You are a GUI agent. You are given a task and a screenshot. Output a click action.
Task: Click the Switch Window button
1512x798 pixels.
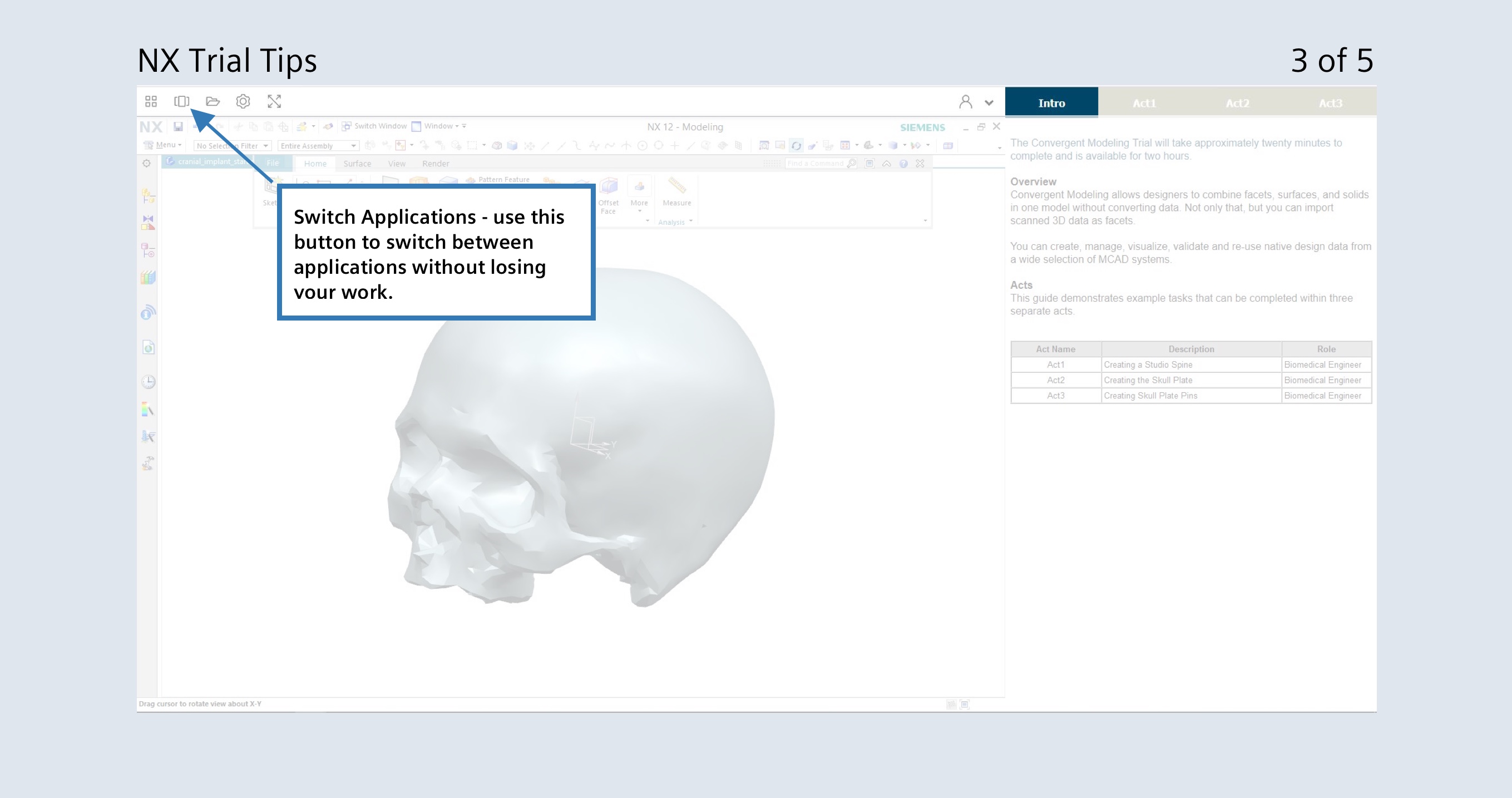coord(374,126)
